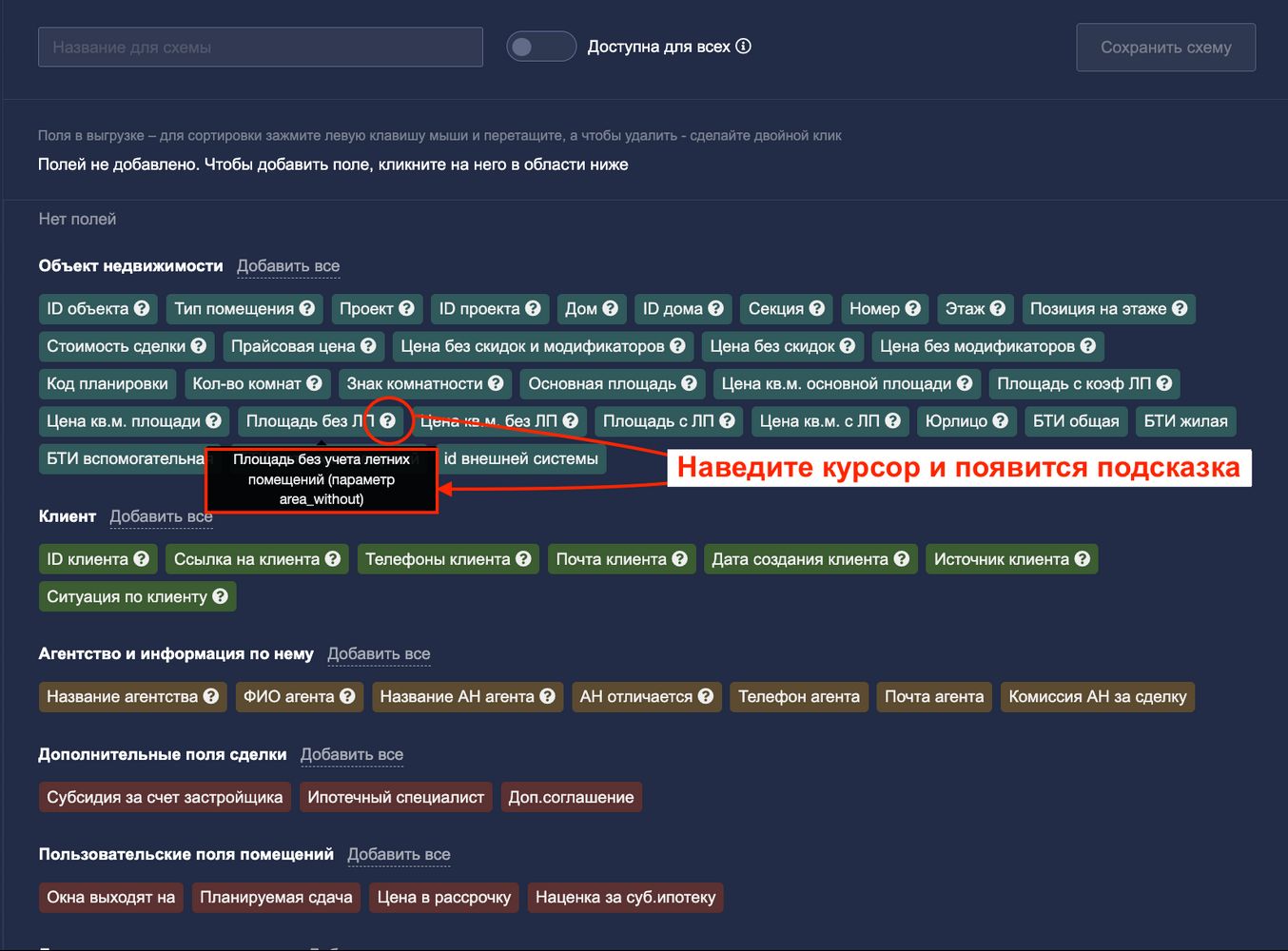This screenshot has width=1288, height=951.
Task: Click the help icon next to "АН отличается"
Action: click(x=706, y=696)
